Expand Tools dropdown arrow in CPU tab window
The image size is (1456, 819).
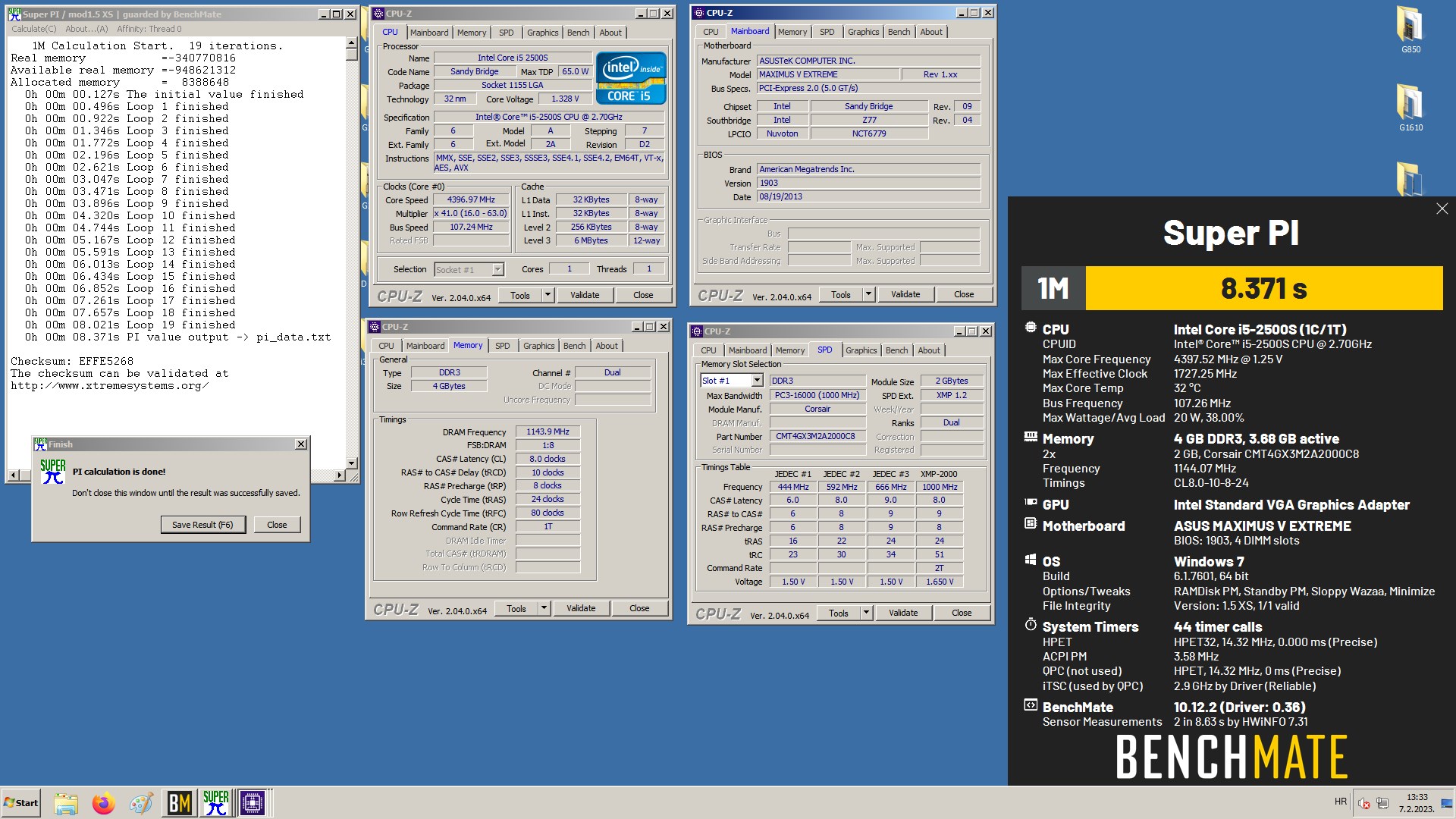(548, 295)
